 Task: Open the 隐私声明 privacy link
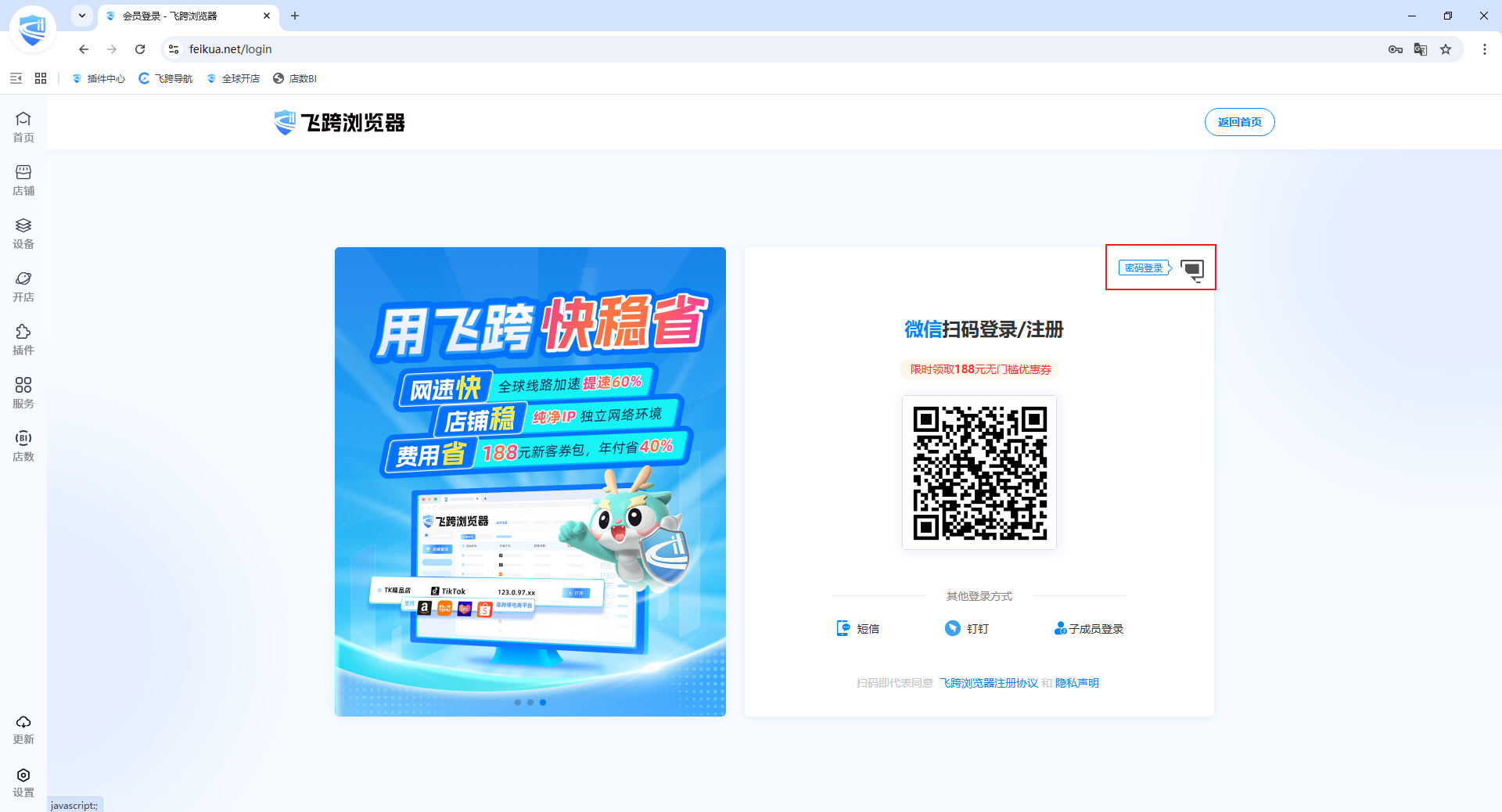(x=1077, y=683)
